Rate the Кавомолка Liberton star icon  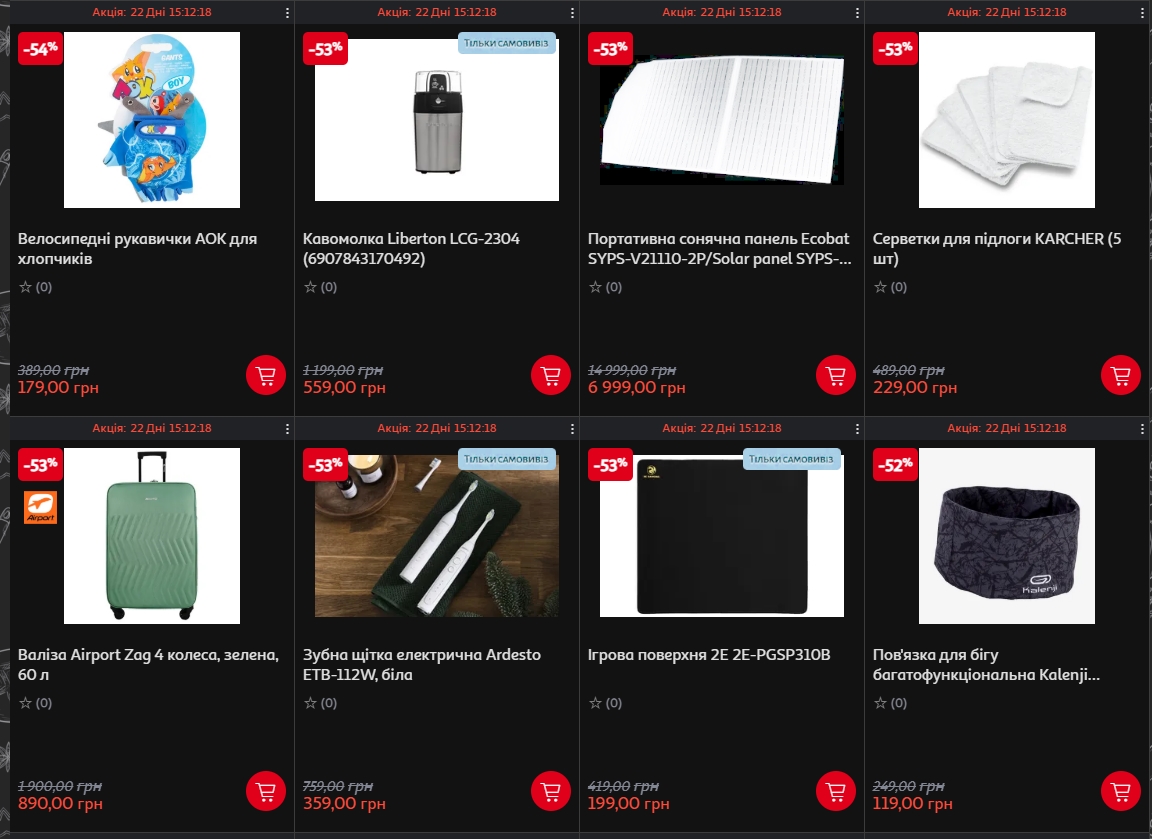[x=310, y=287]
